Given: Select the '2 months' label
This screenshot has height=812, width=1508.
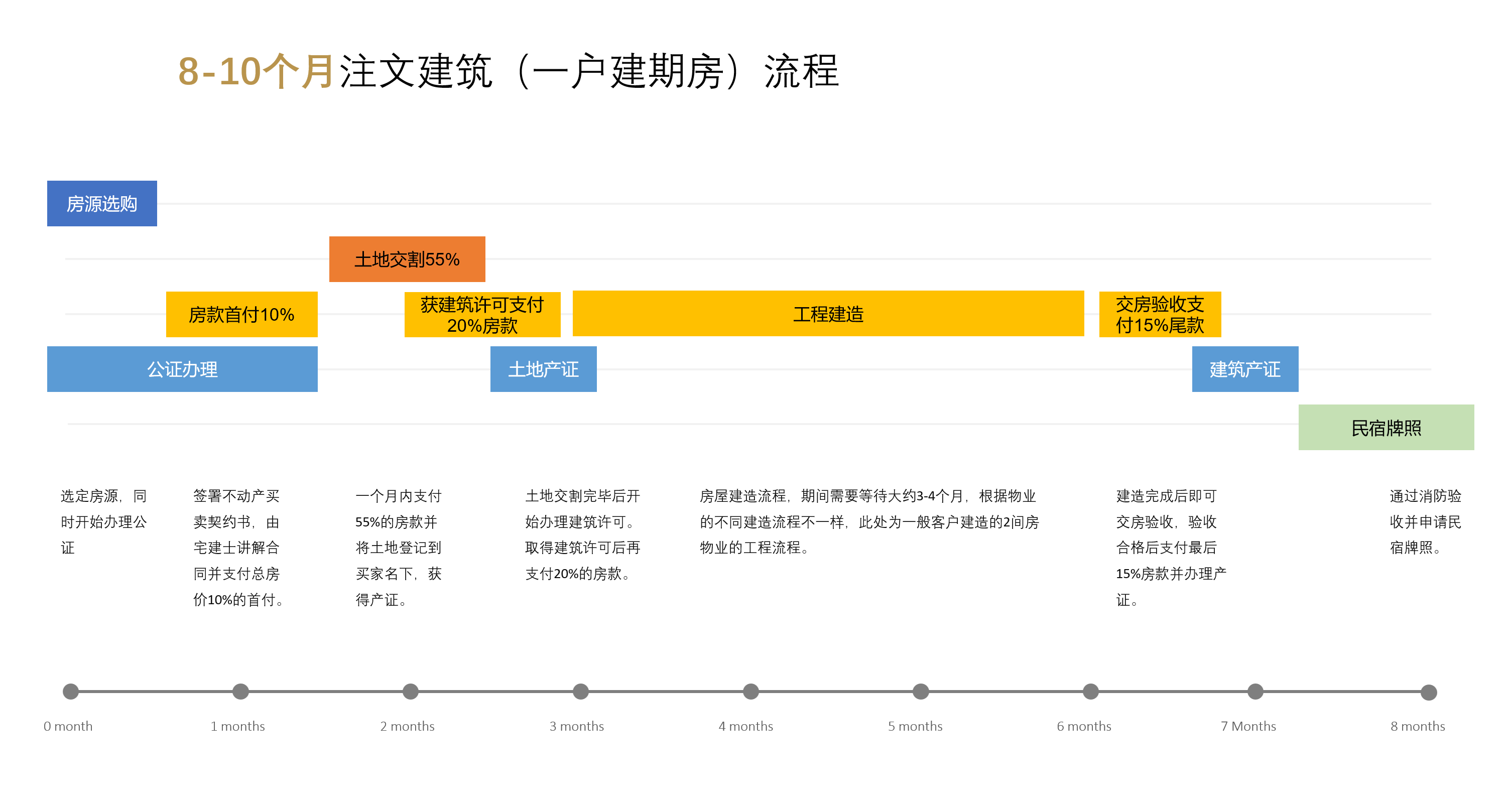Looking at the screenshot, I should tap(408, 726).
